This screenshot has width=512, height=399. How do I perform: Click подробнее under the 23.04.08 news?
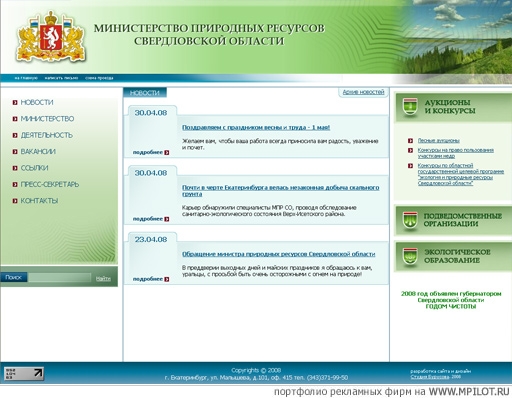[x=148, y=279]
